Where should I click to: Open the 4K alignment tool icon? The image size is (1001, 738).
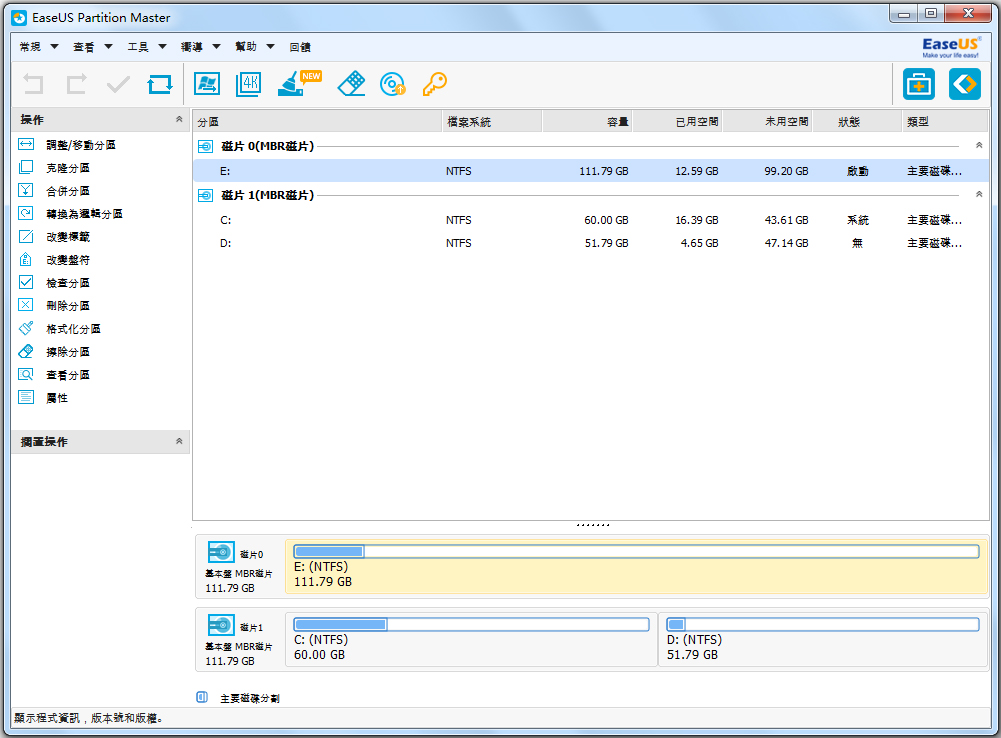pos(248,84)
